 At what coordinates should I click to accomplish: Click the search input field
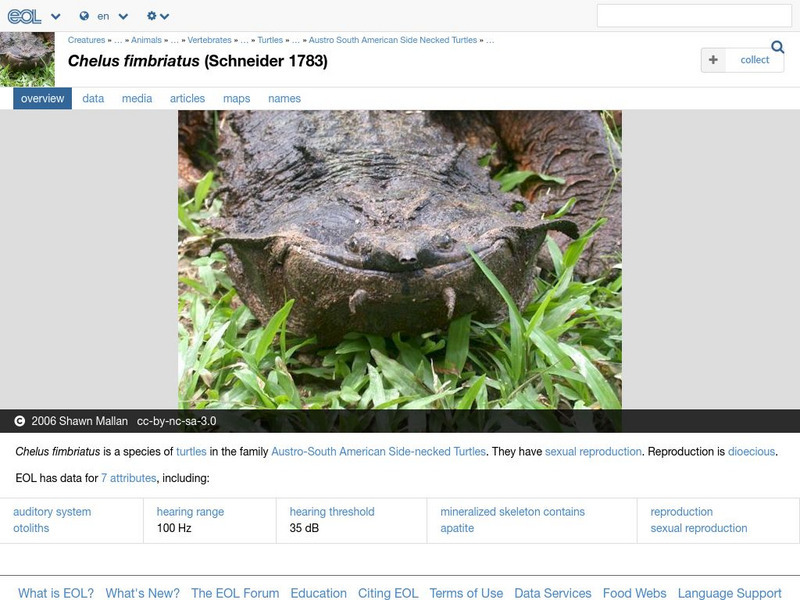point(695,16)
